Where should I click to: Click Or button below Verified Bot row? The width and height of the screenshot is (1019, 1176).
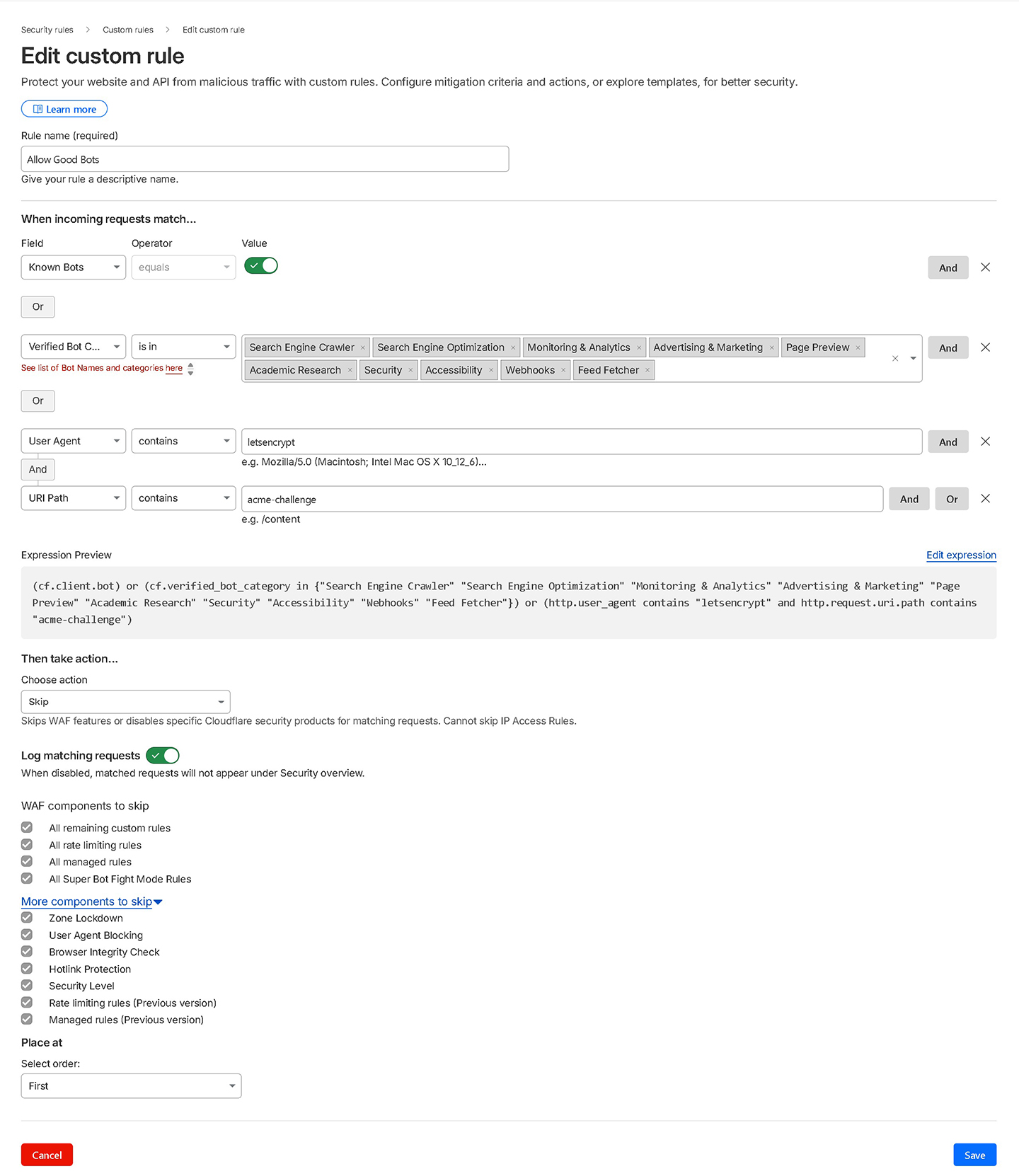pos(38,401)
